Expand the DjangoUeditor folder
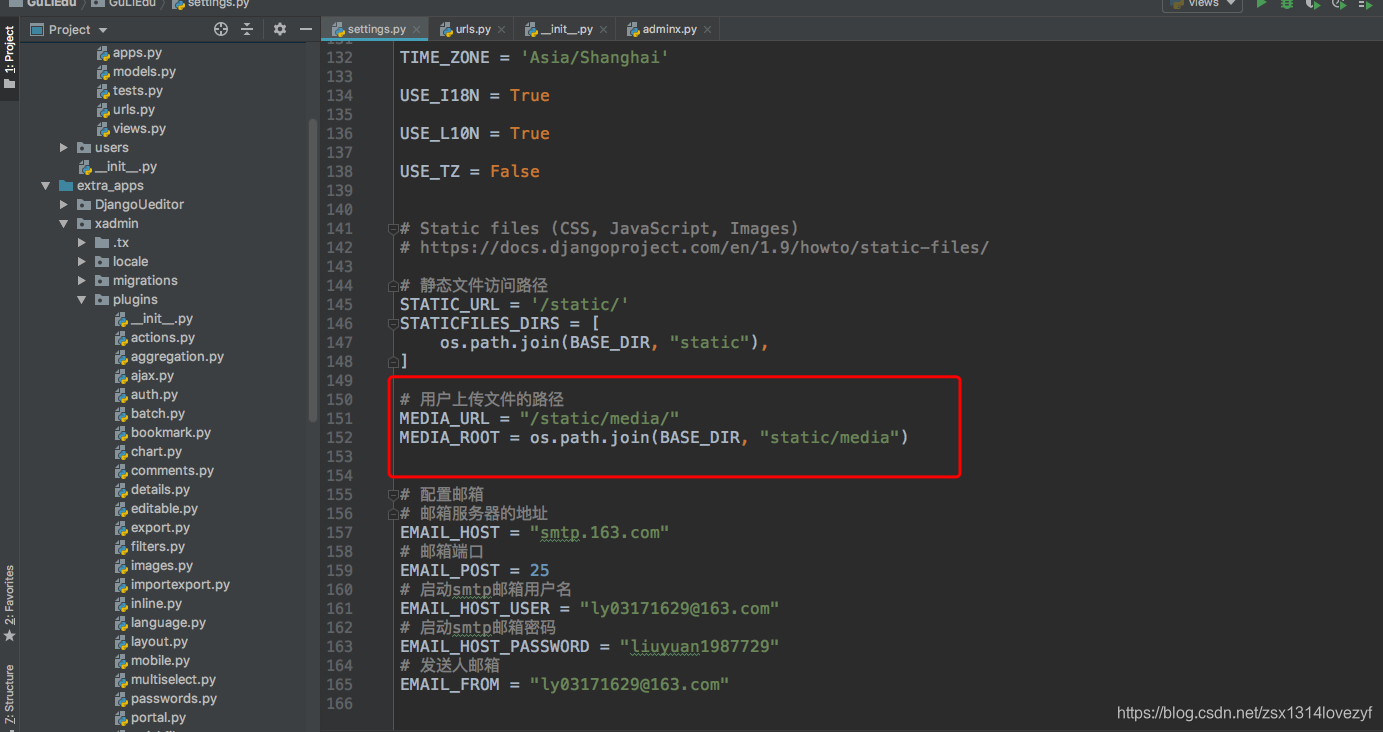The image size is (1383, 732). [x=64, y=205]
